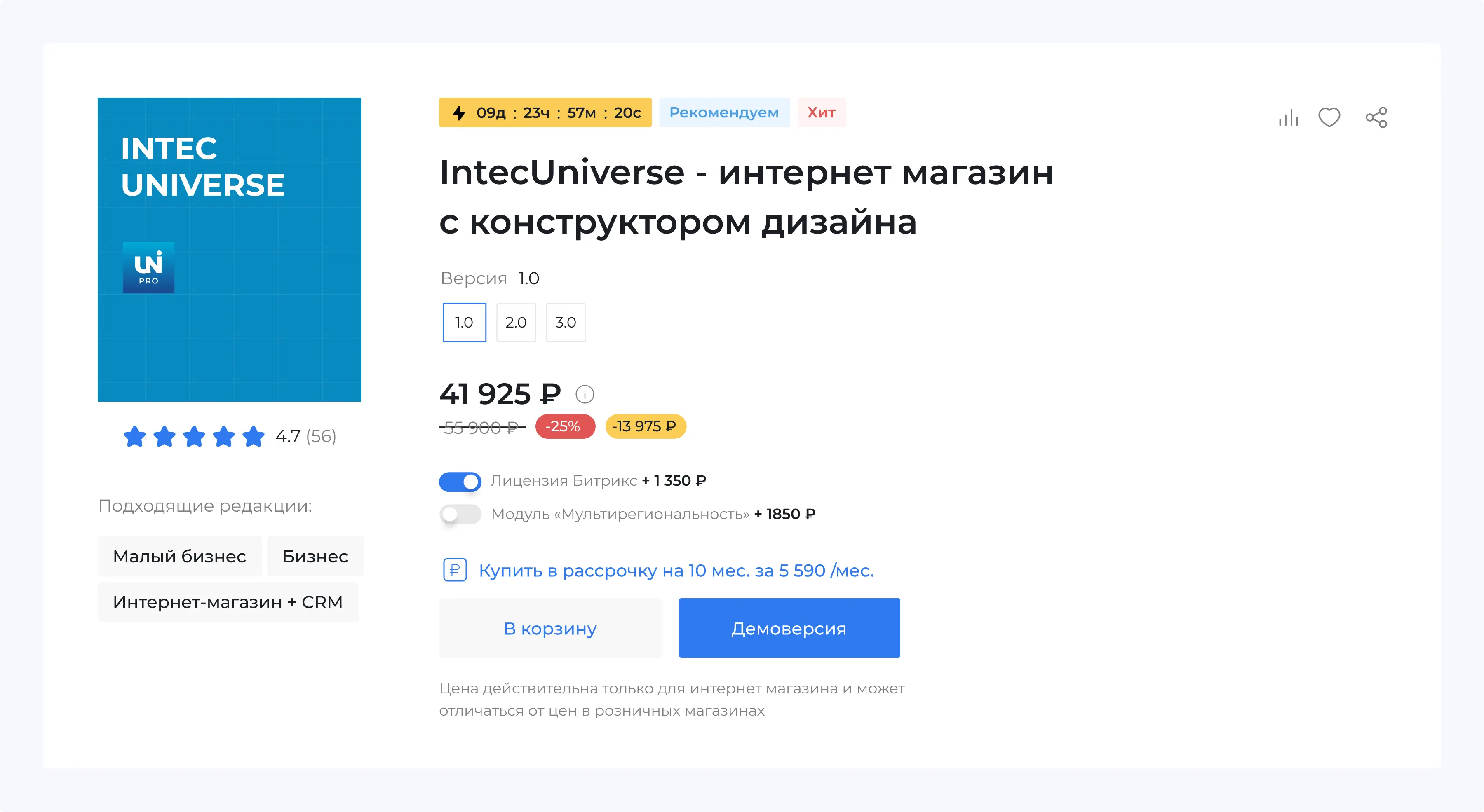
Task: Add product to favorites via heart icon
Action: click(x=1329, y=117)
